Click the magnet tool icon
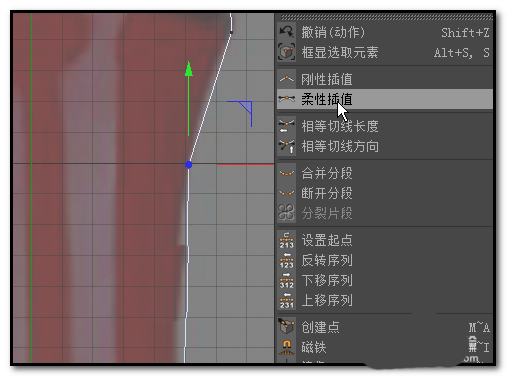Screen dimensions: 507x377 [x=286, y=347]
